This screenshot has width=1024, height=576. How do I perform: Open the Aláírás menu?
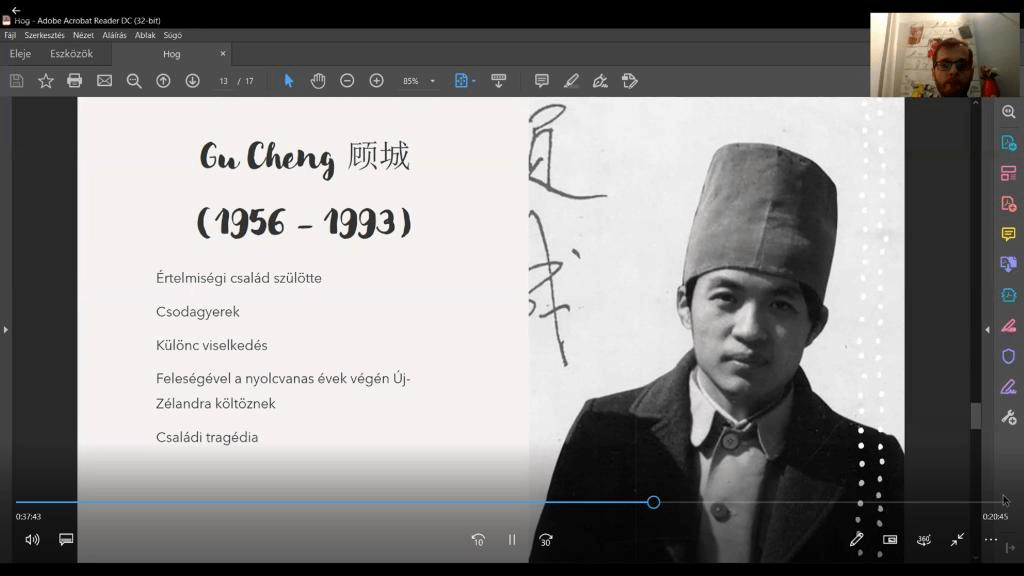pyautogui.click(x=114, y=35)
